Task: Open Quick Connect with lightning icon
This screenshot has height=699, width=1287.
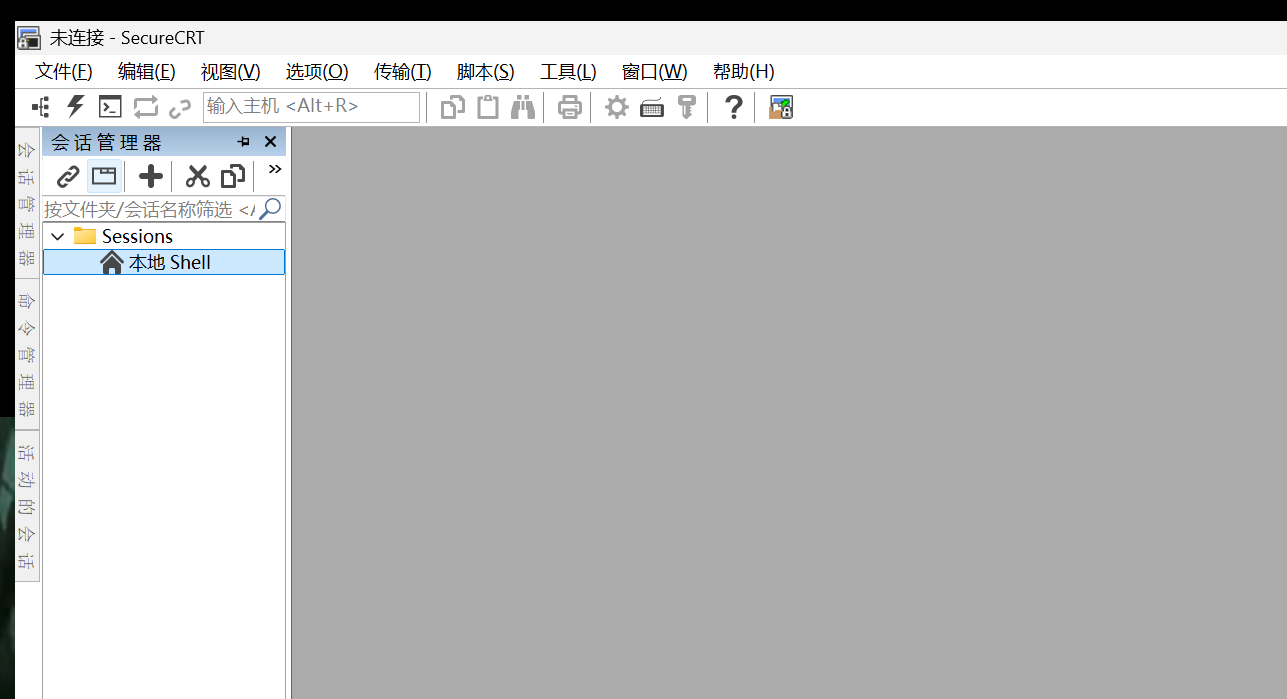Action: (75, 107)
